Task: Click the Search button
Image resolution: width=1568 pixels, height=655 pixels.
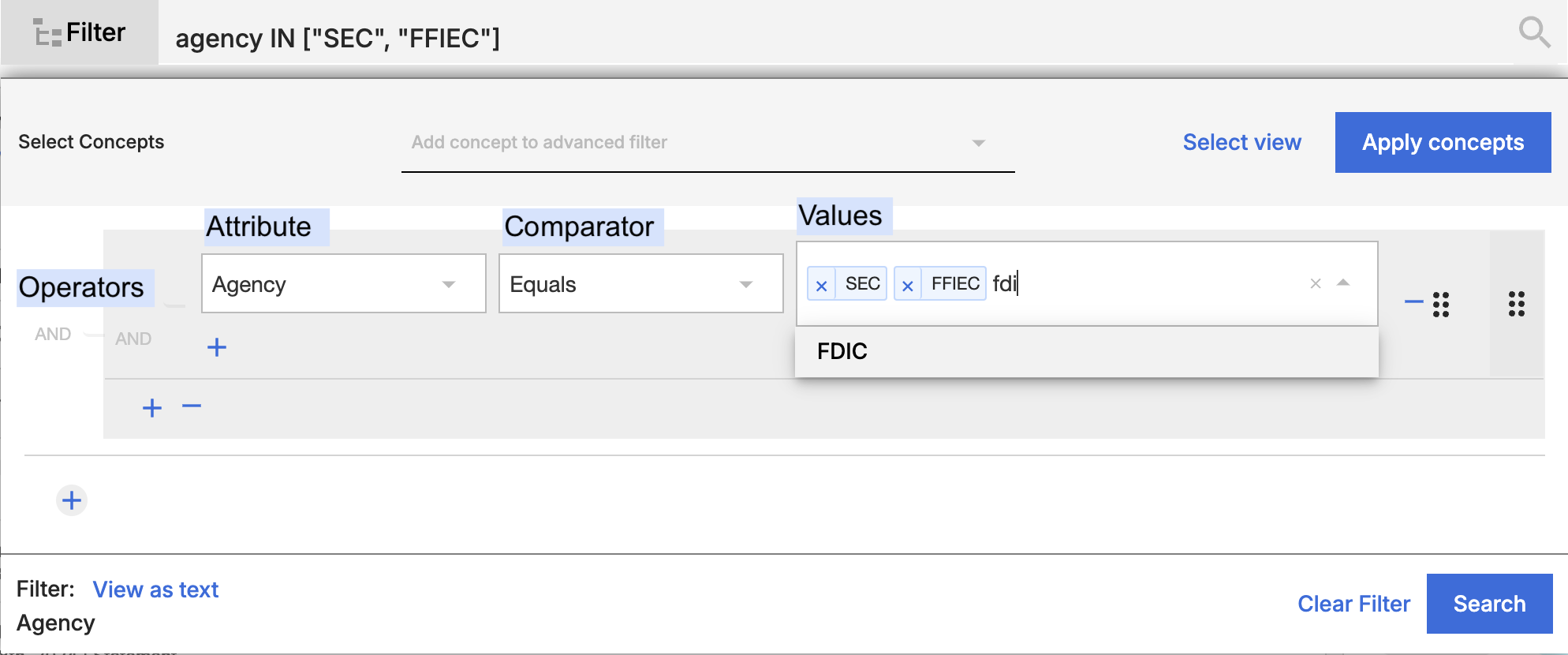Action: [x=1489, y=604]
